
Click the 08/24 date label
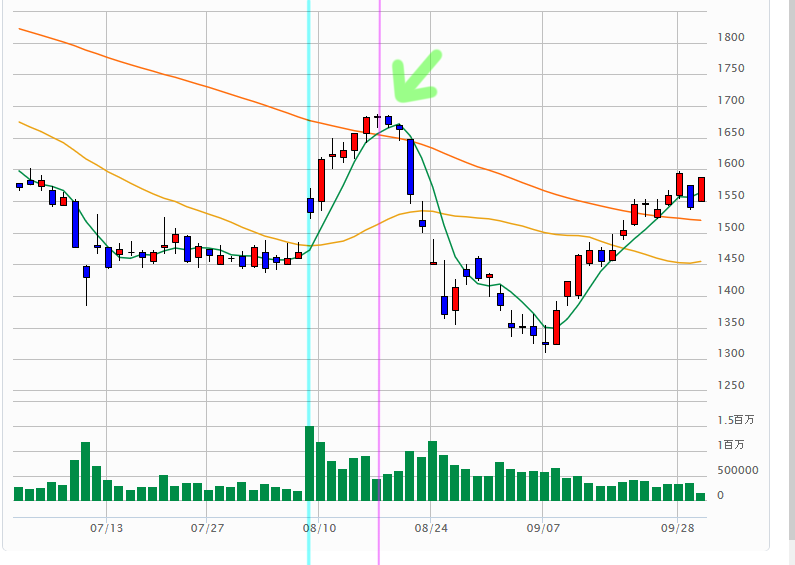[430, 527]
